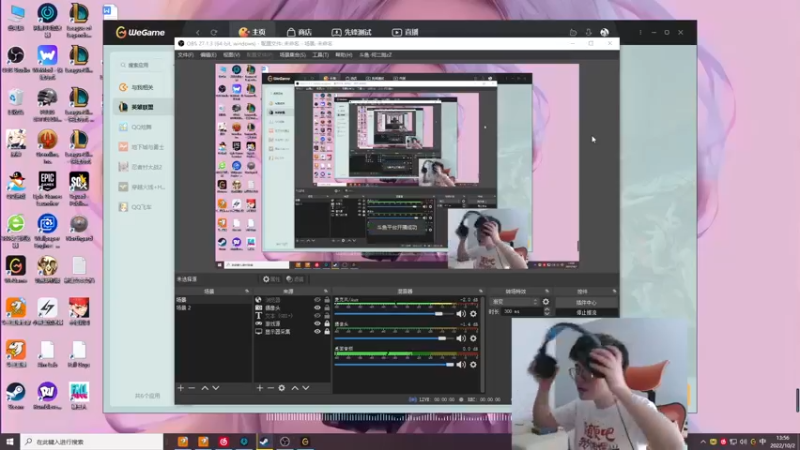Viewport: 800px width, 450px height.
Task: Open audio settings gear for third mixer channel
Action: pyautogui.click(x=473, y=364)
